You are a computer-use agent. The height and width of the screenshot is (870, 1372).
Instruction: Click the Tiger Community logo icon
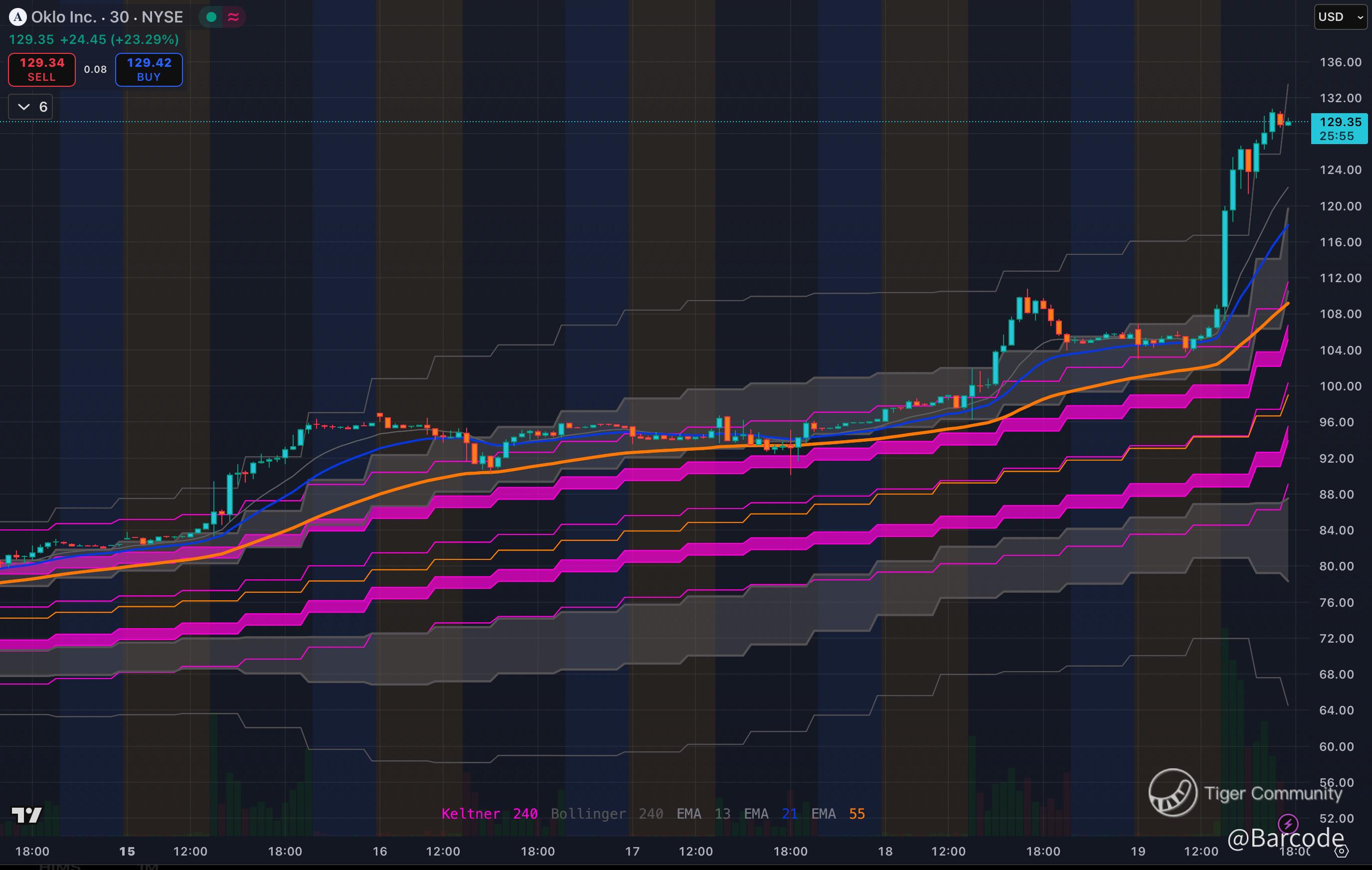1172,793
